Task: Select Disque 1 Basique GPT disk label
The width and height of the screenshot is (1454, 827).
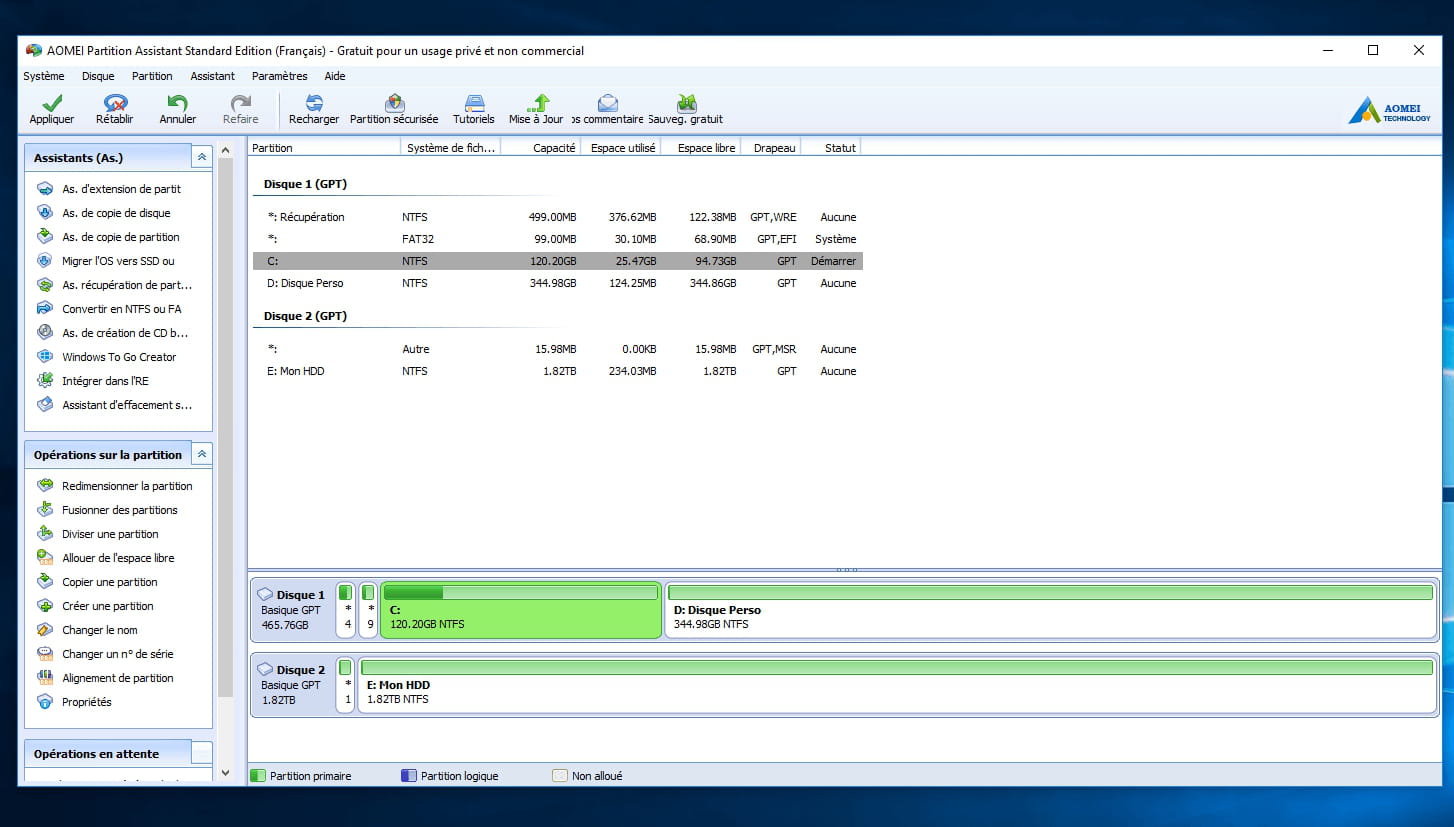Action: click(292, 610)
